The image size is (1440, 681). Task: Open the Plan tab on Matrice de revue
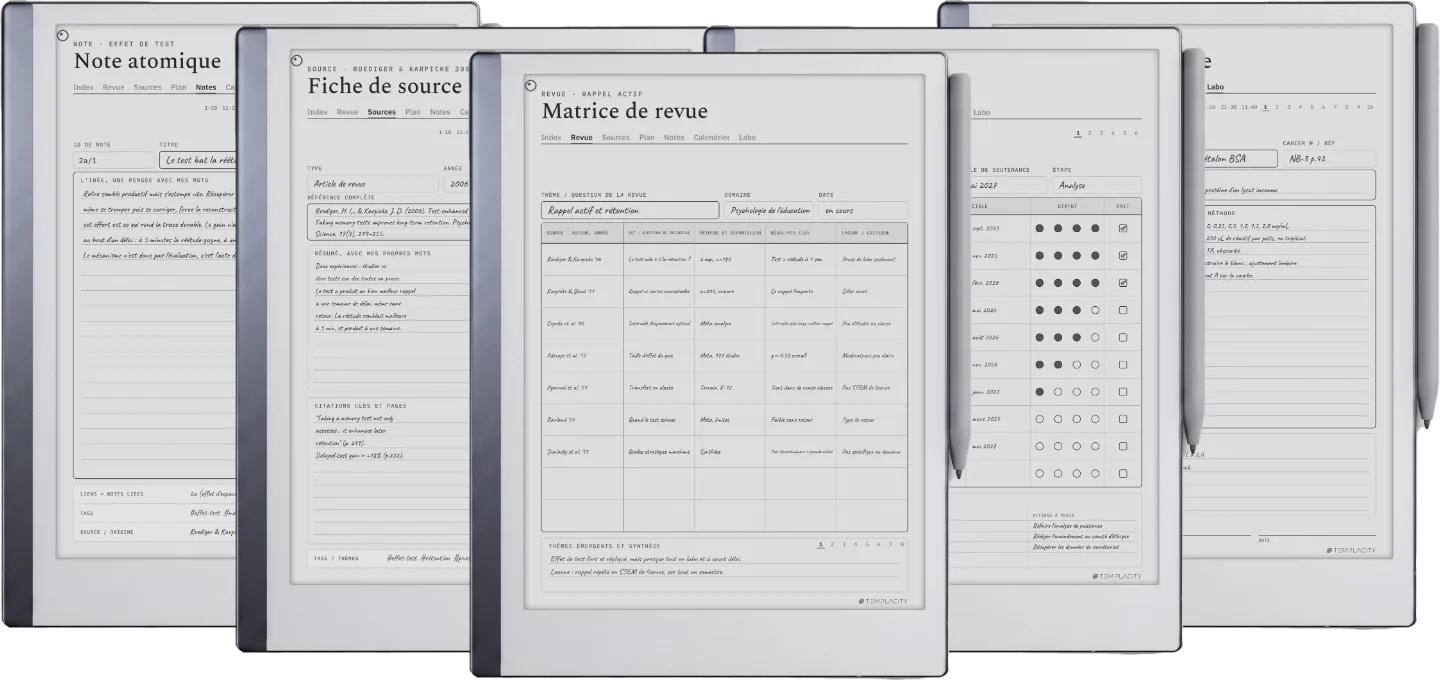click(647, 137)
